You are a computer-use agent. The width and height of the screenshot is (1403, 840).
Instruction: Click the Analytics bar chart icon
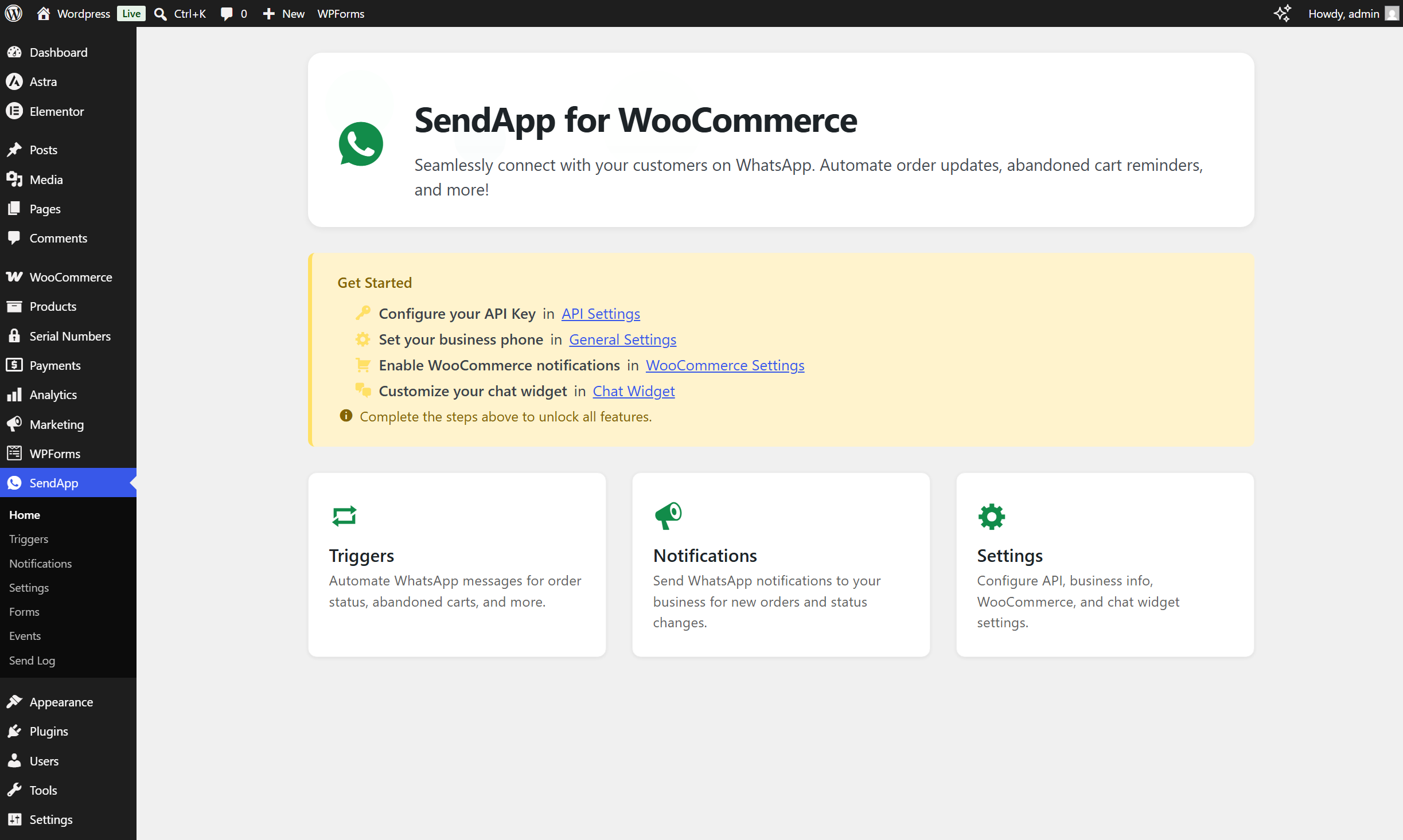click(x=14, y=394)
